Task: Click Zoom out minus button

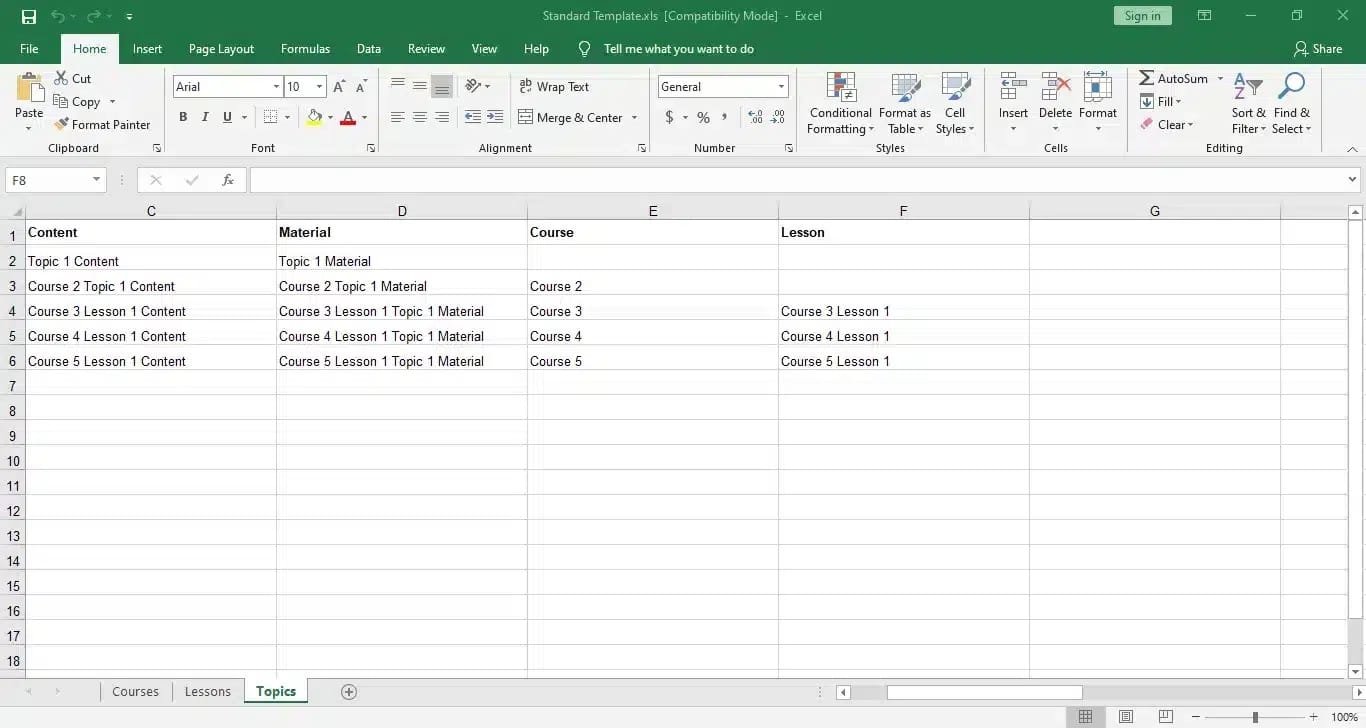Action: pos(1196,717)
